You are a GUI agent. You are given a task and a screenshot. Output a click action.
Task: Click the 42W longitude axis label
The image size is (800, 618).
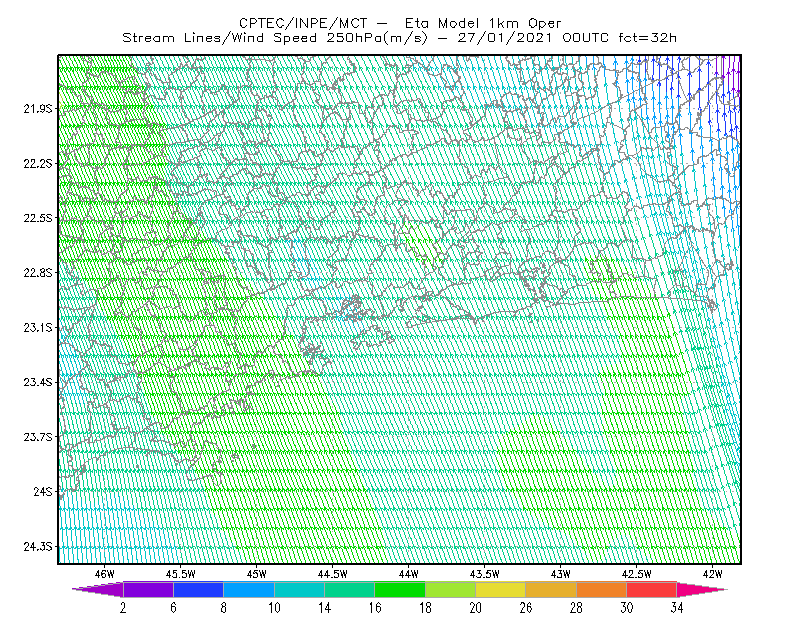[x=712, y=574]
